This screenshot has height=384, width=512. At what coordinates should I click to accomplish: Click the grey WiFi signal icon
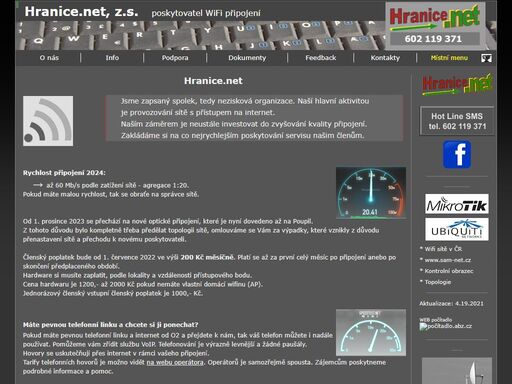[x=48, y=121]
